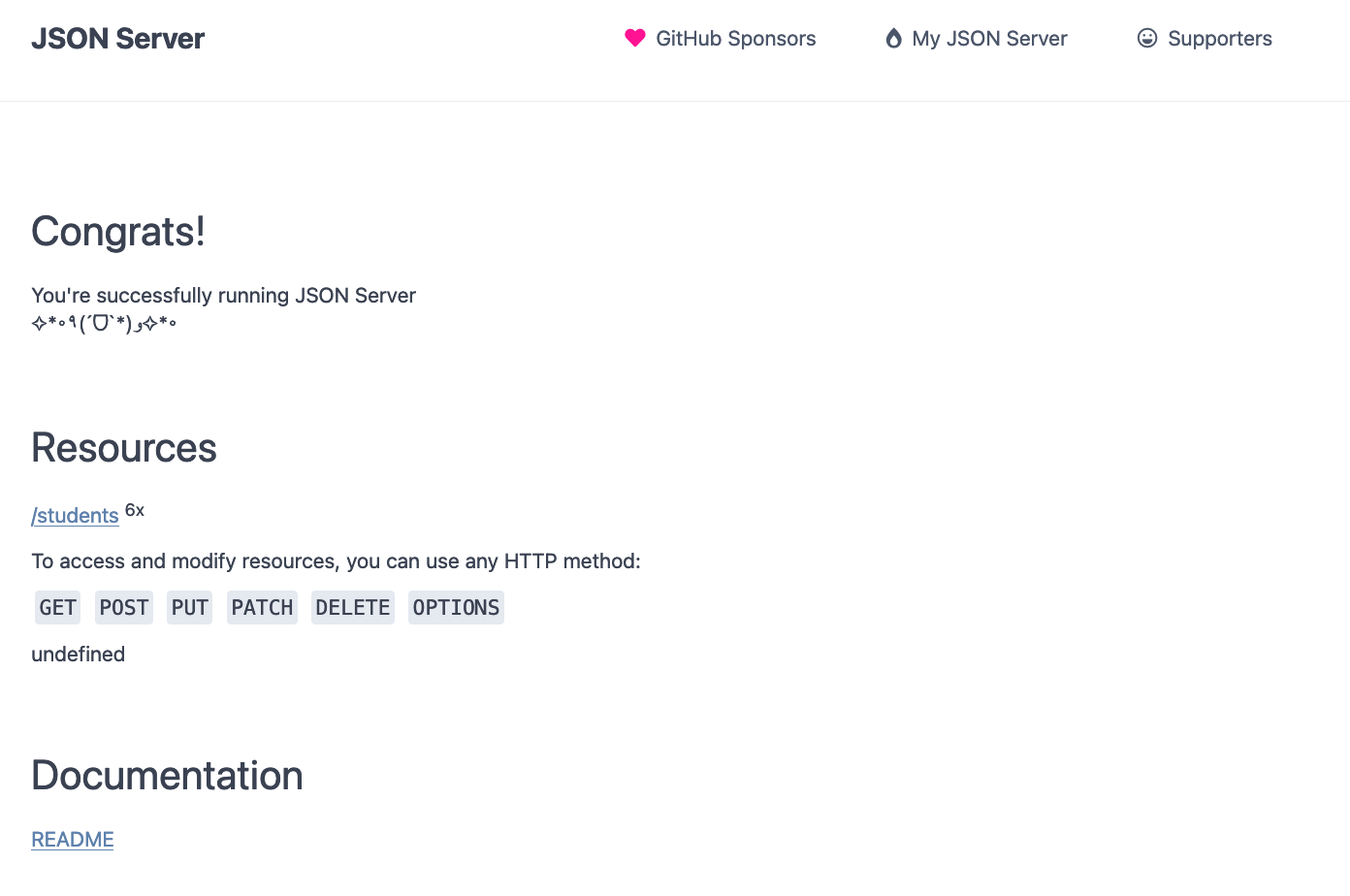Click the PATCH method tag
Screen dimensions: 1350x896
[x=262, y=608]
